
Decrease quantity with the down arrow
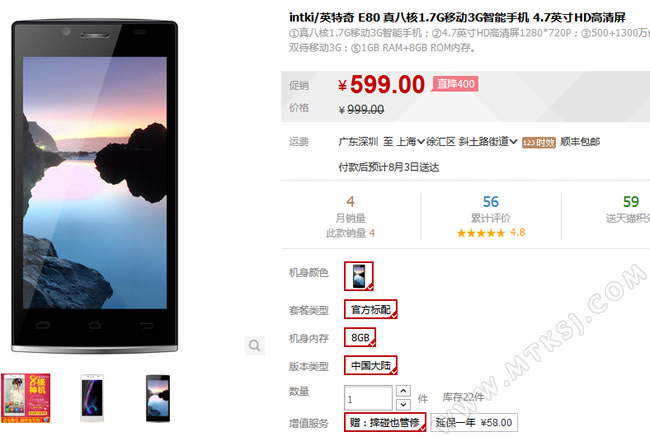[x=403, y=404]
